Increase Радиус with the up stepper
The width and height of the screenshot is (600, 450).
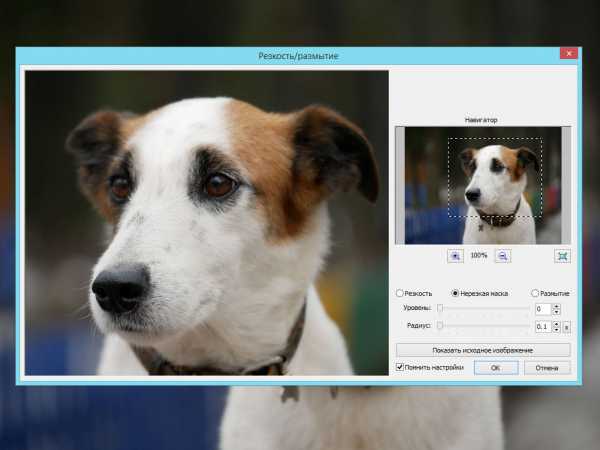click(x=556, y=324)
